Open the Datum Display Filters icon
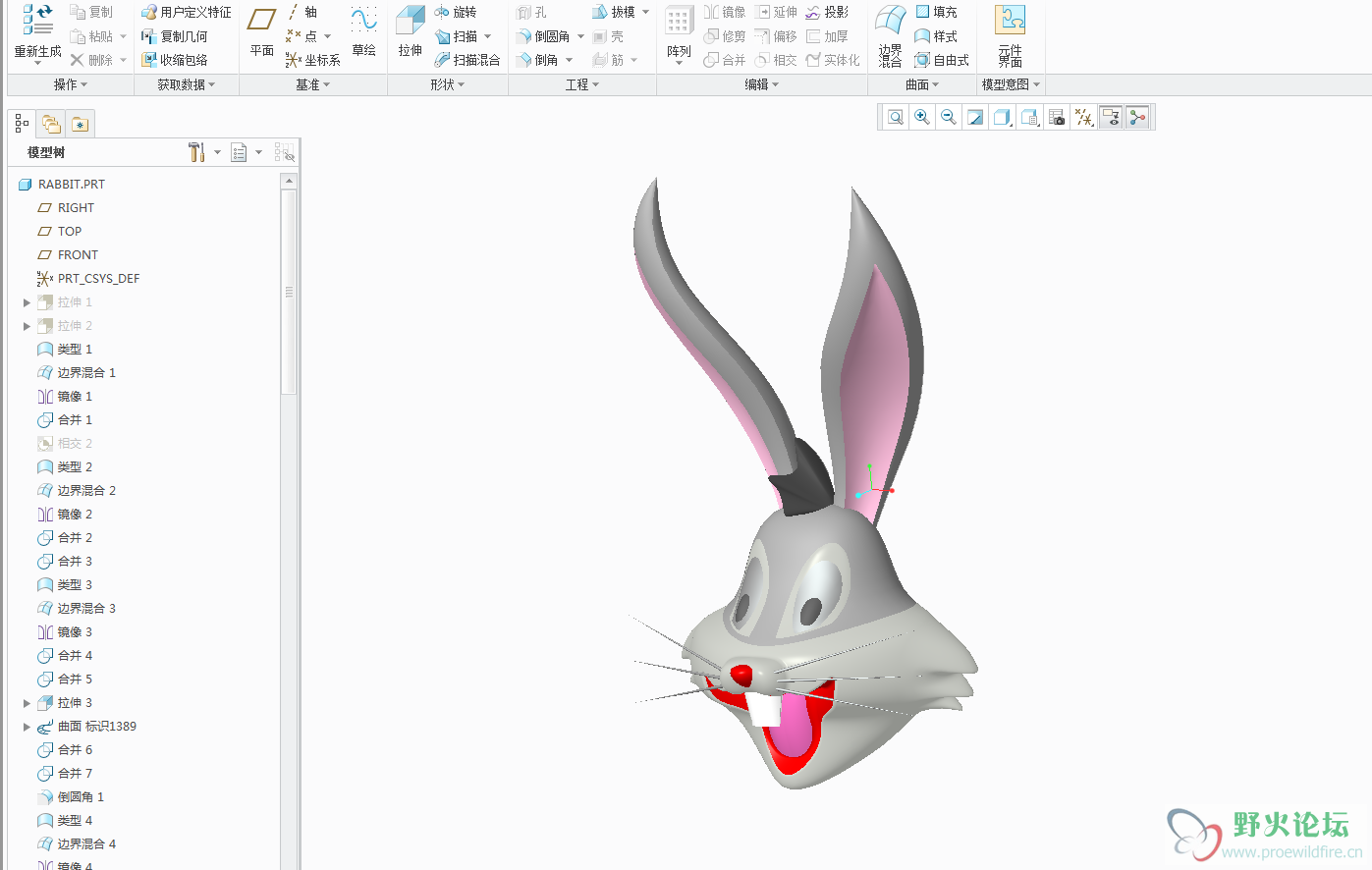Screen dimensions: 1372x870 point(1083,118)
